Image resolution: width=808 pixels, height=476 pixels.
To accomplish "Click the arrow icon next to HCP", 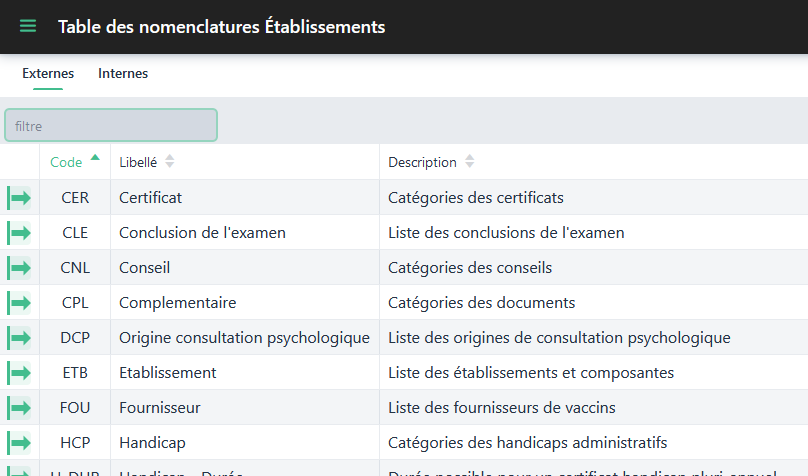I will click(x=19, y=443).
